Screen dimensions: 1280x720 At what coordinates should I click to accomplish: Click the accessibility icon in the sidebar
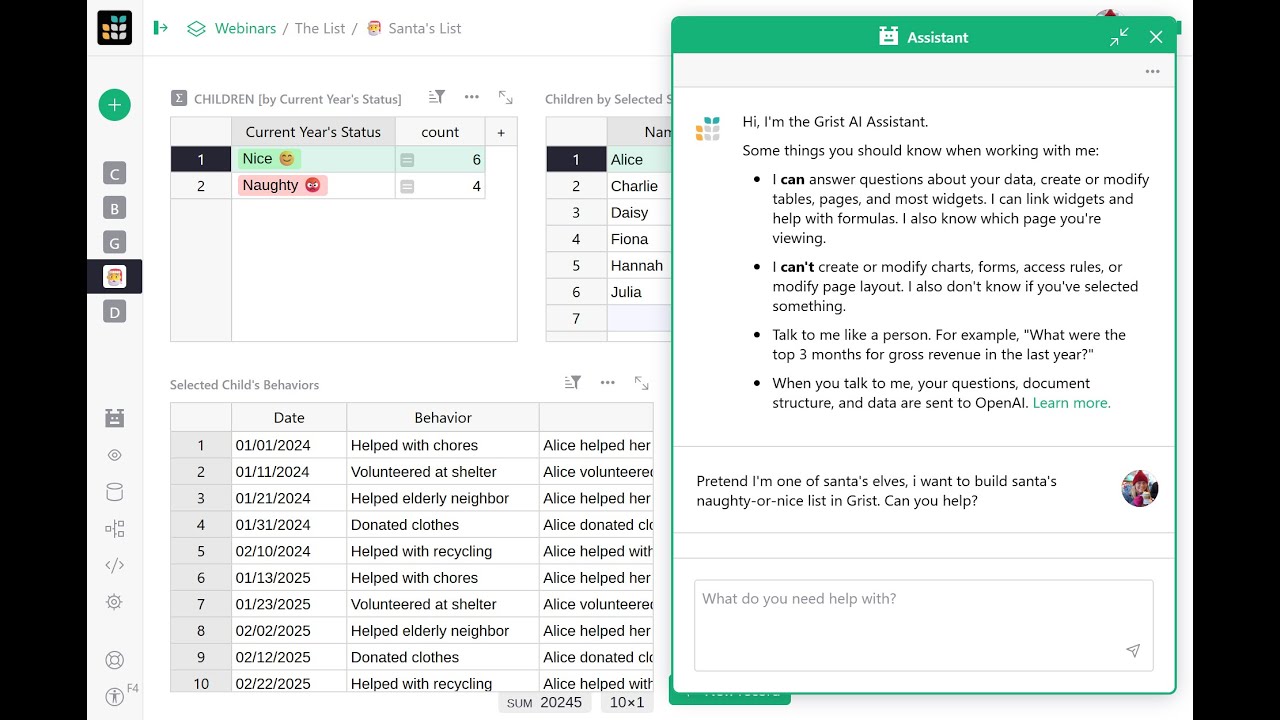(114, 696)
